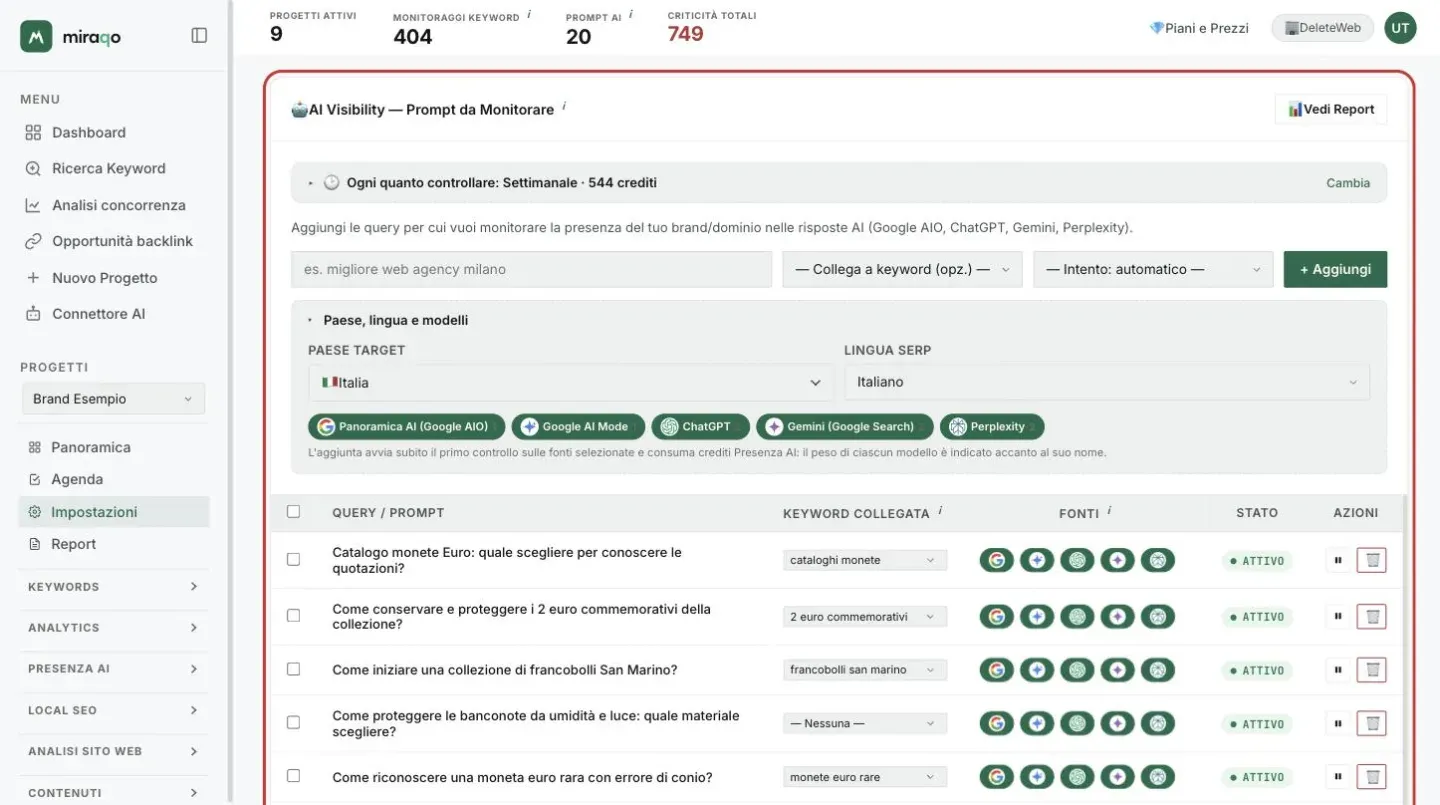The image size is (1440, 805).
Task: Toggle Google AI Mode model chip
Action: pyautogui.click(x=580, y=427)
